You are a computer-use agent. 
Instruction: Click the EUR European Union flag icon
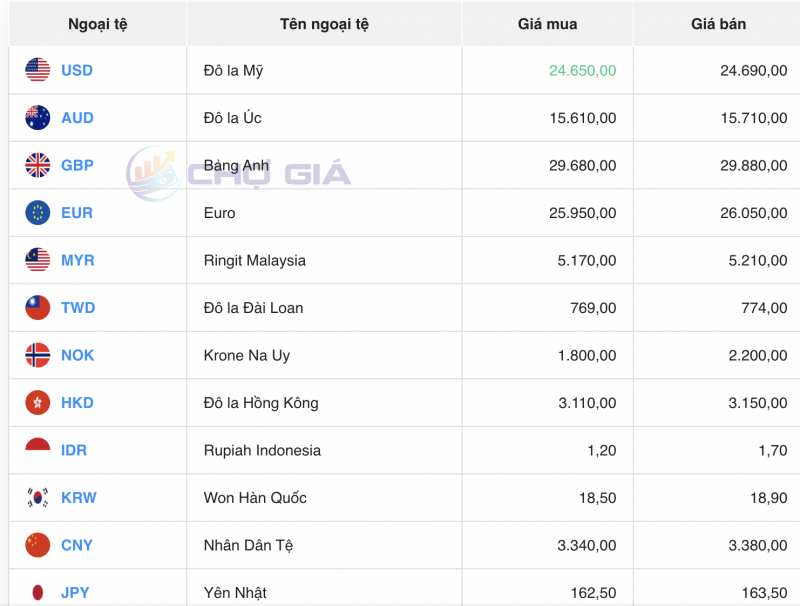point(36,213)
